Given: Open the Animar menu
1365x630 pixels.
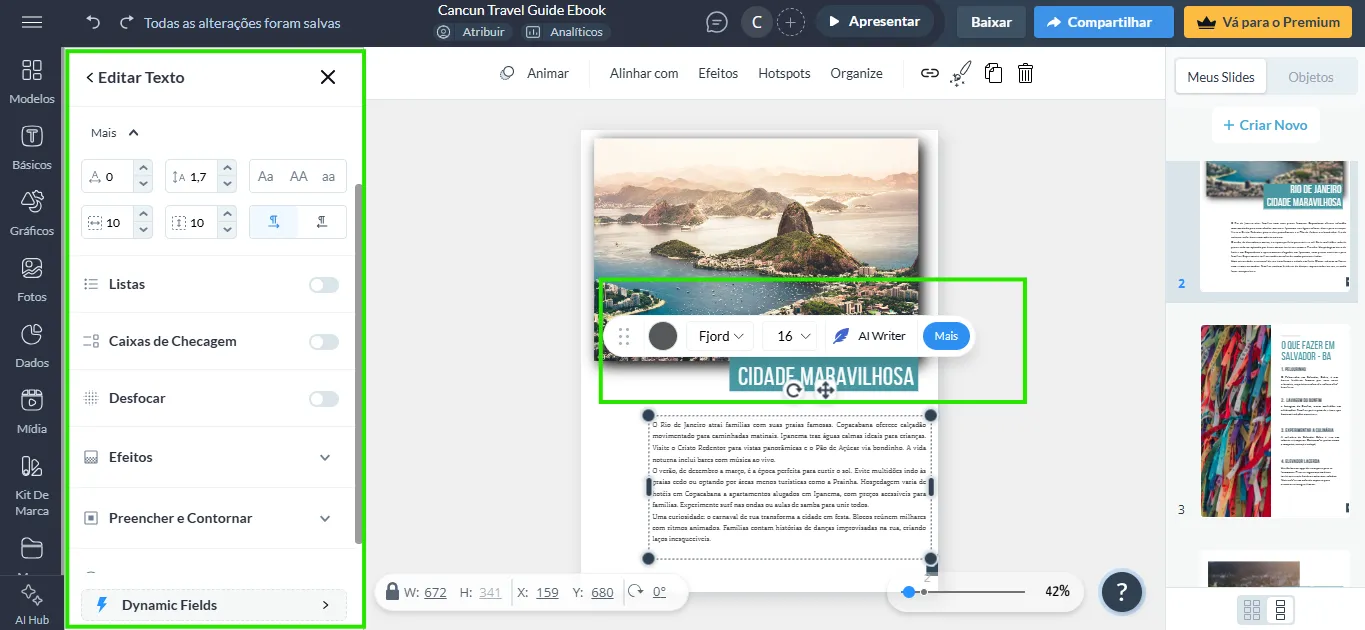Looking at the screenshot, I should 535,73.
